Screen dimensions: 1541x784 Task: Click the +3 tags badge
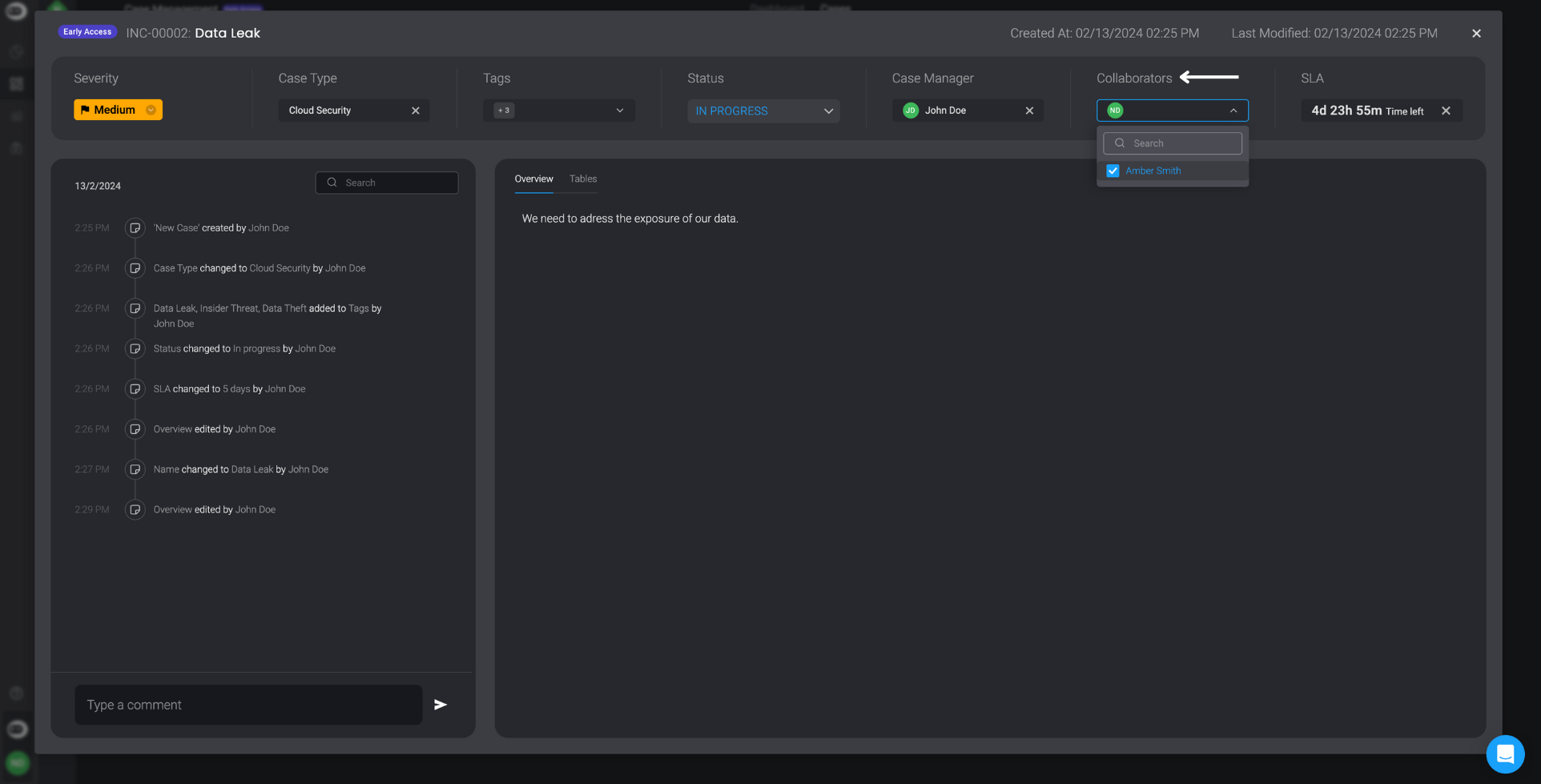pyautogui.click(x=504, y=111)
